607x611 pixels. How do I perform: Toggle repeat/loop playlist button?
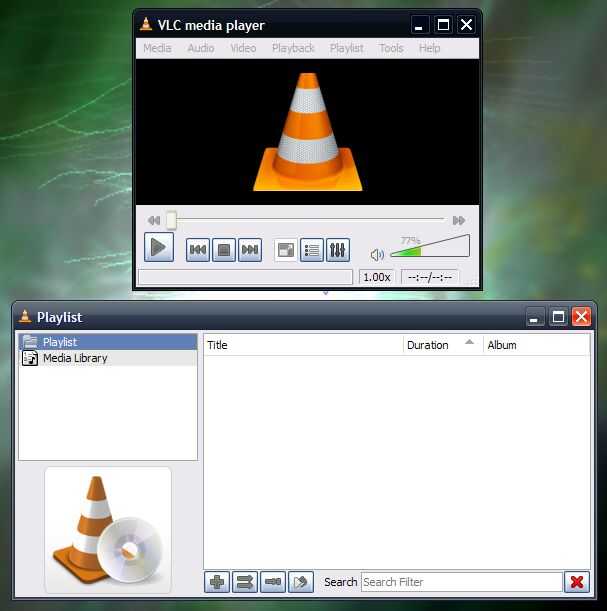click(x=273, y=582)
